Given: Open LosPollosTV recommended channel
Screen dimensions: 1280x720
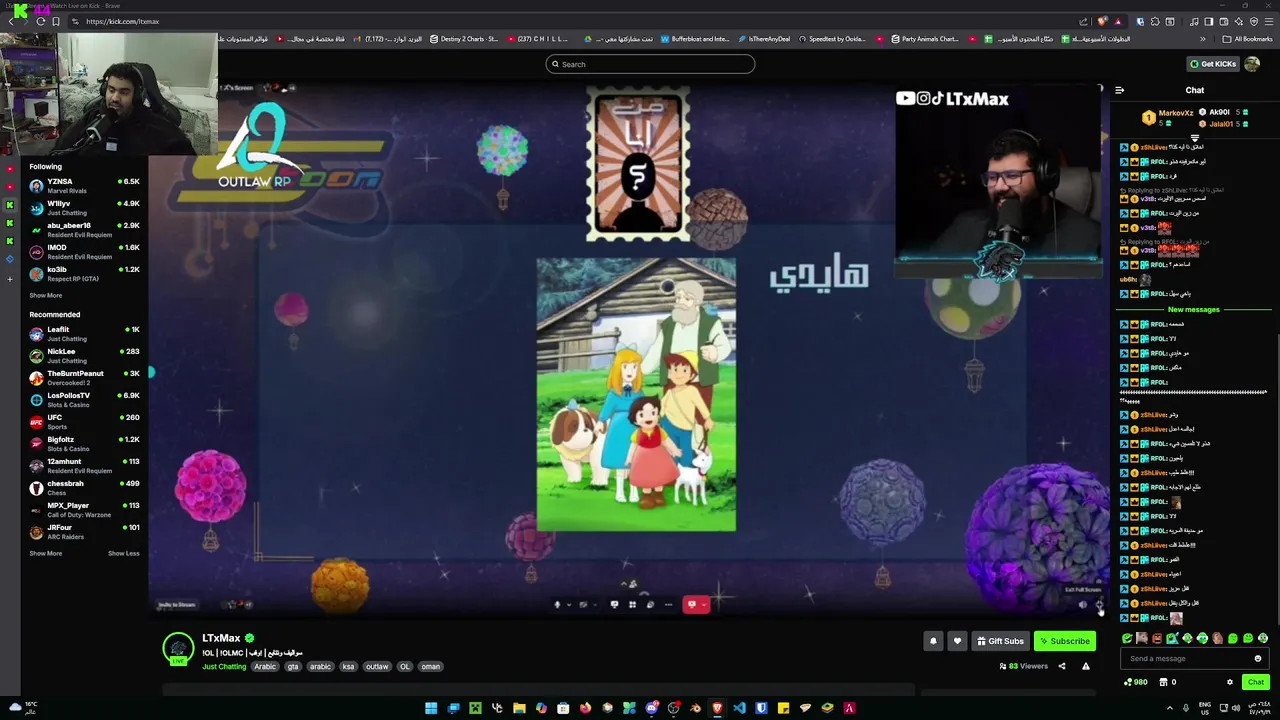Looking at the screenshot, I should coord(85,400).
